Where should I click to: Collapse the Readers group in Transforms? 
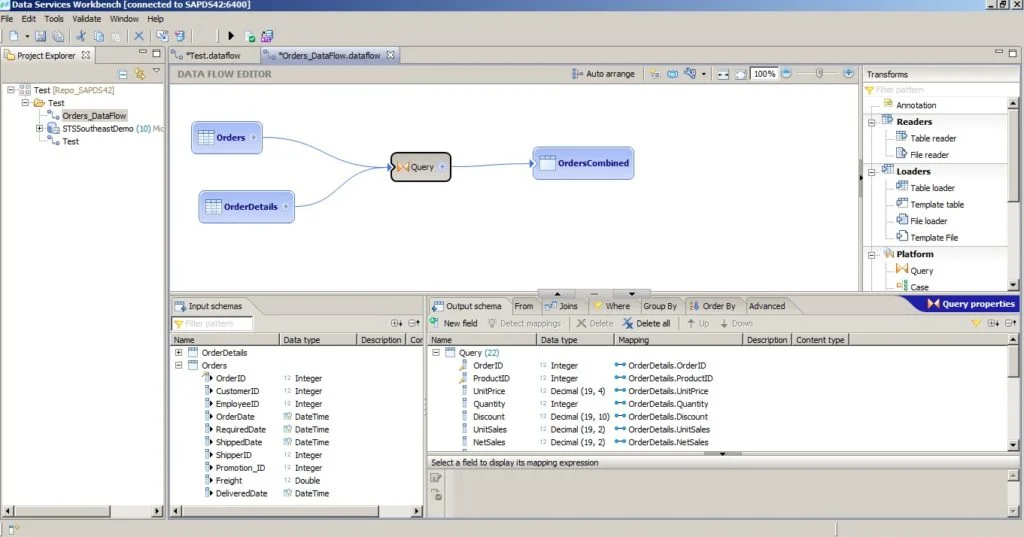872,122
